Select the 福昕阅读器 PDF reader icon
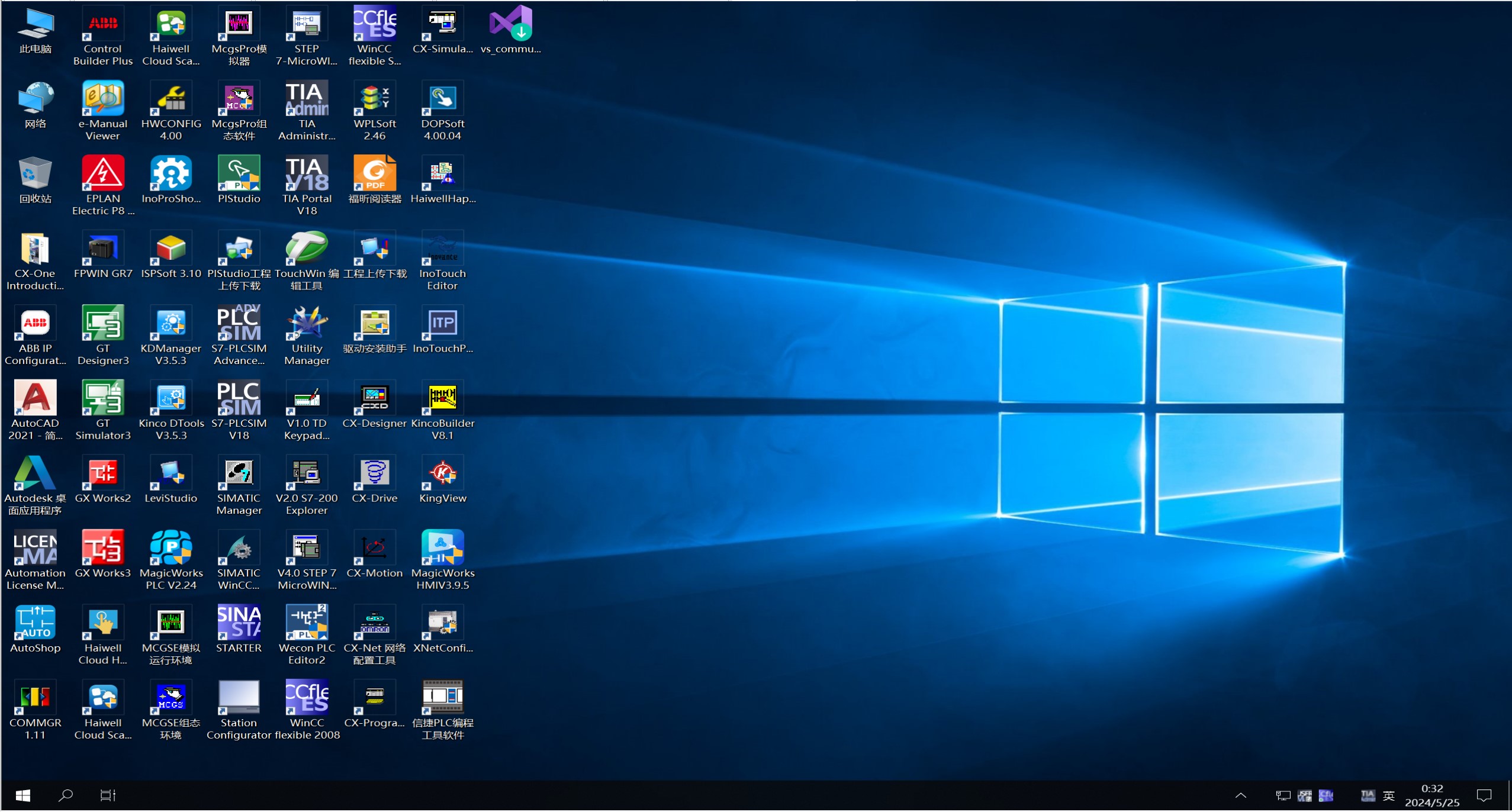 point(374,179)
